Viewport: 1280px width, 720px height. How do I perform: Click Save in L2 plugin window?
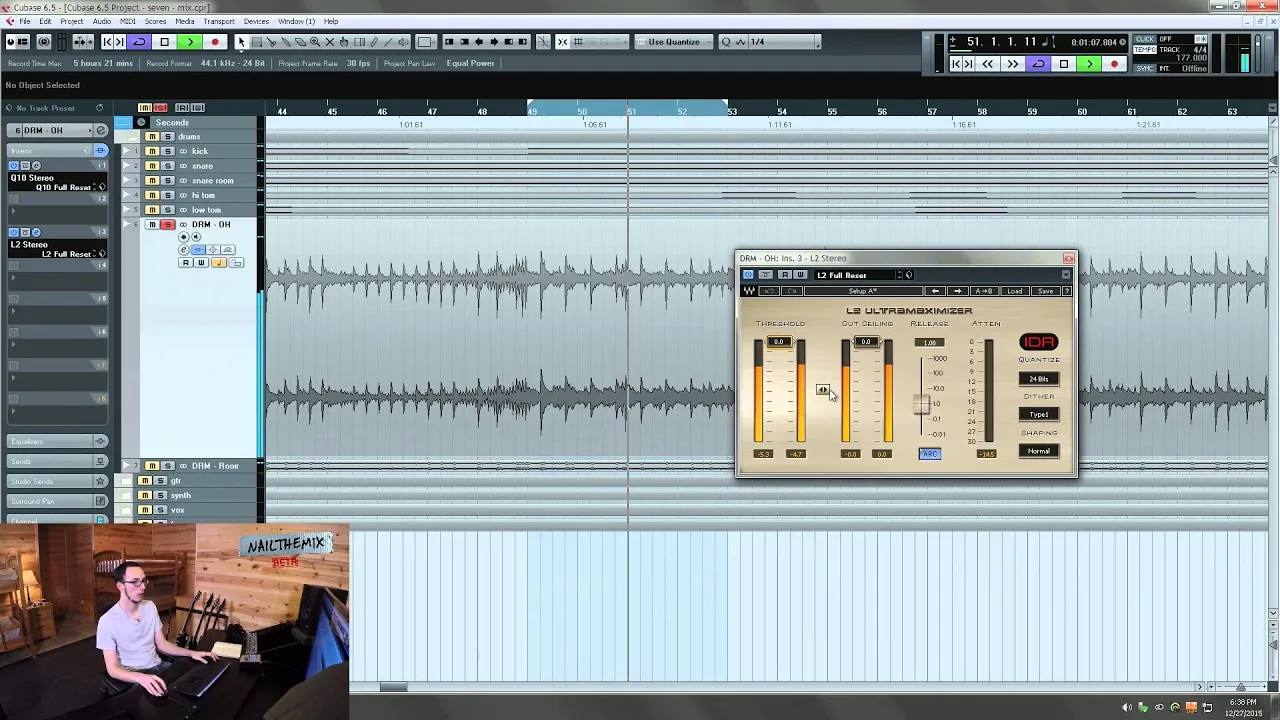1045,291
